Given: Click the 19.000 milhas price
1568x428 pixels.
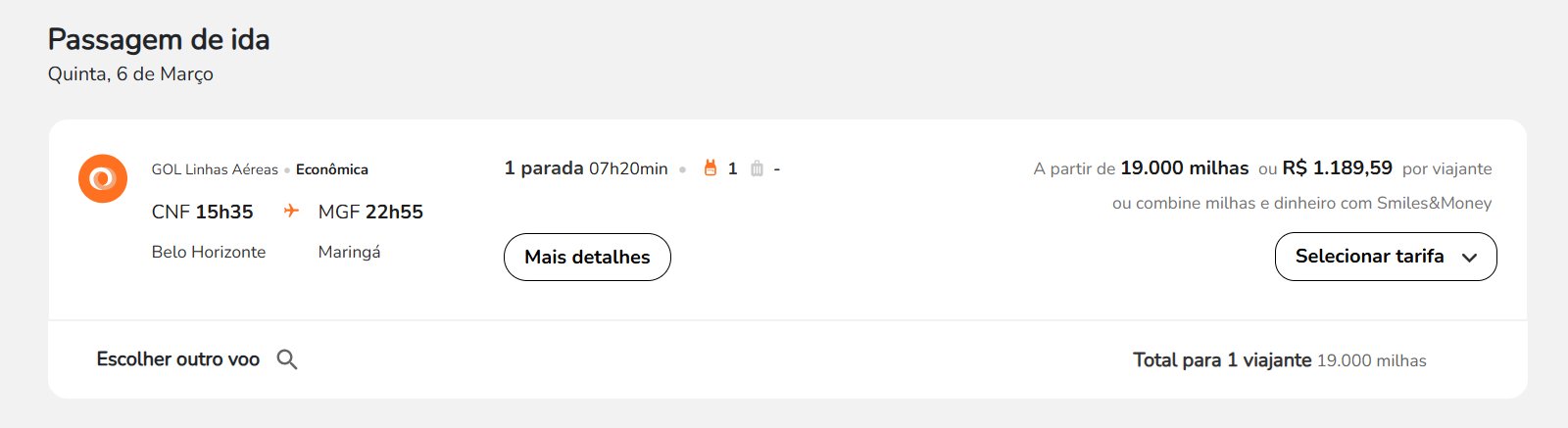Looking at the screenshot, I should pyautogui.click(x=1185, y=168).
